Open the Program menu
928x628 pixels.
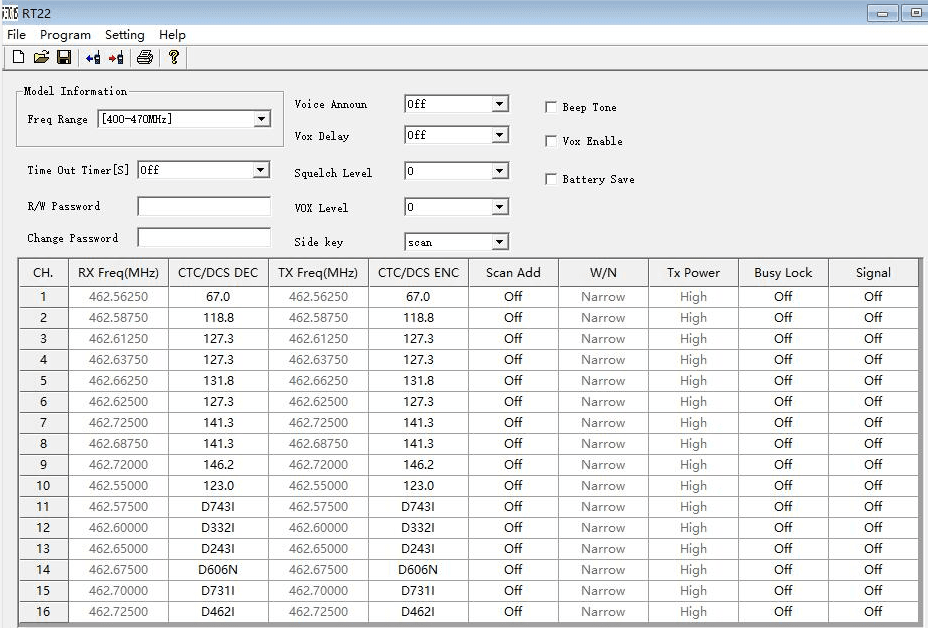(x=65, y=35)
